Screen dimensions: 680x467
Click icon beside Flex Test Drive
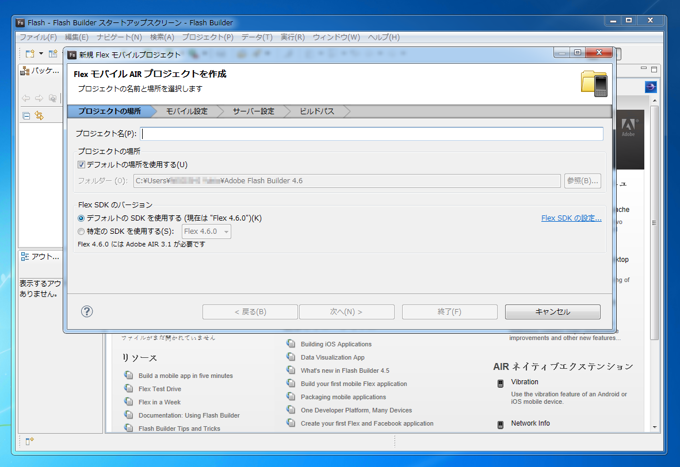coord(128,388)
